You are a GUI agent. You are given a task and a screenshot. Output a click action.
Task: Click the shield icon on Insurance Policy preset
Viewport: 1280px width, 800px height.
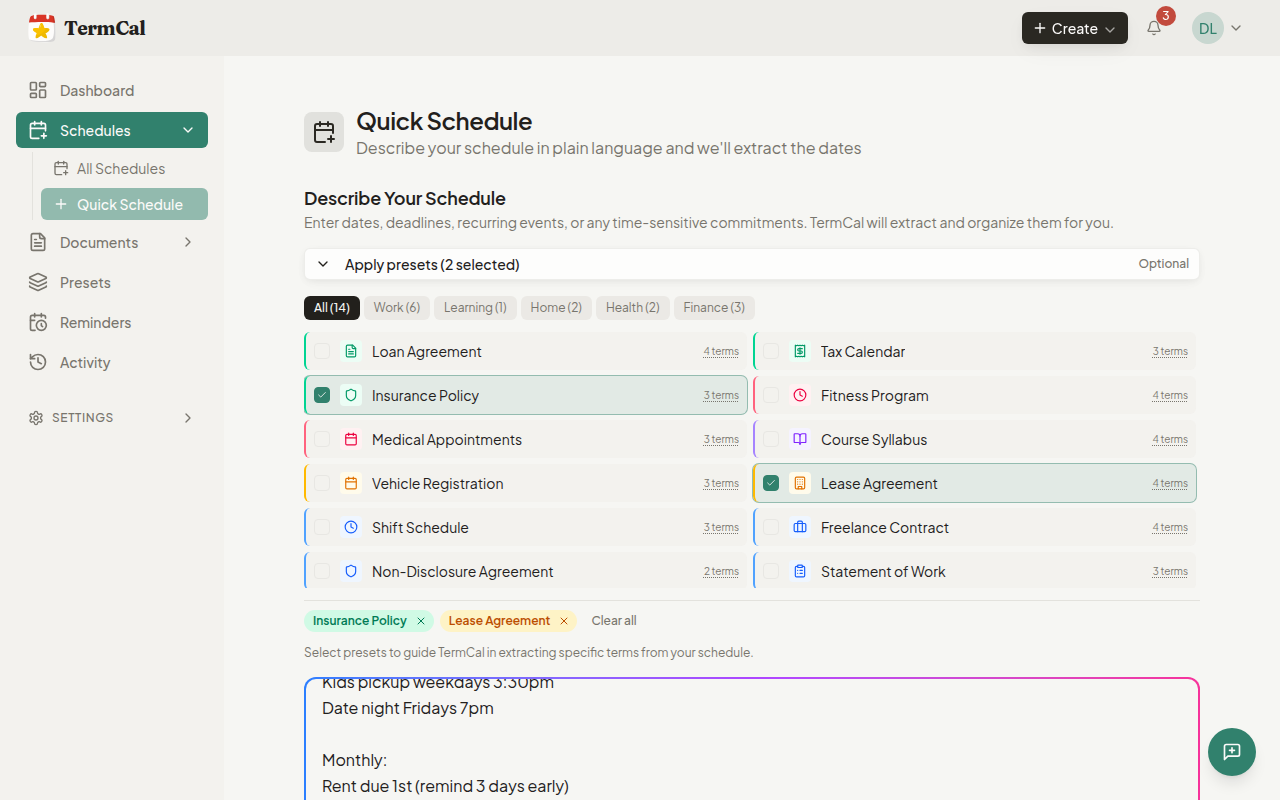click(x=351, y=395)
